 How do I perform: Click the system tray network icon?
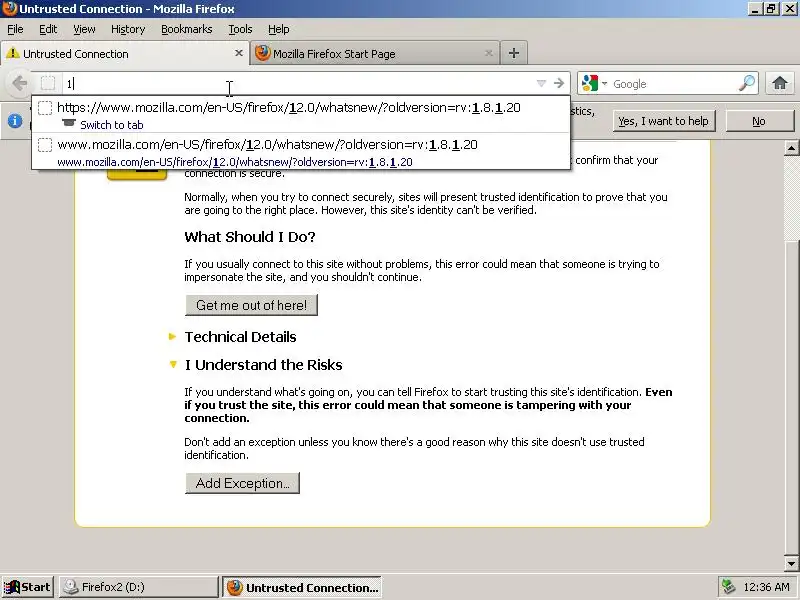pos(728,587)
